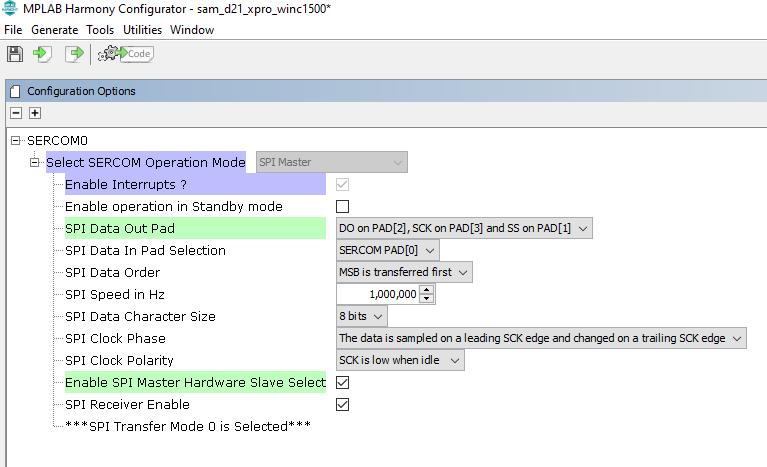Image resolution: width=767 pixels, height=467 pixels.
Task: Open the SPI Master operation mode dropdown
Action: pos(332,162)
